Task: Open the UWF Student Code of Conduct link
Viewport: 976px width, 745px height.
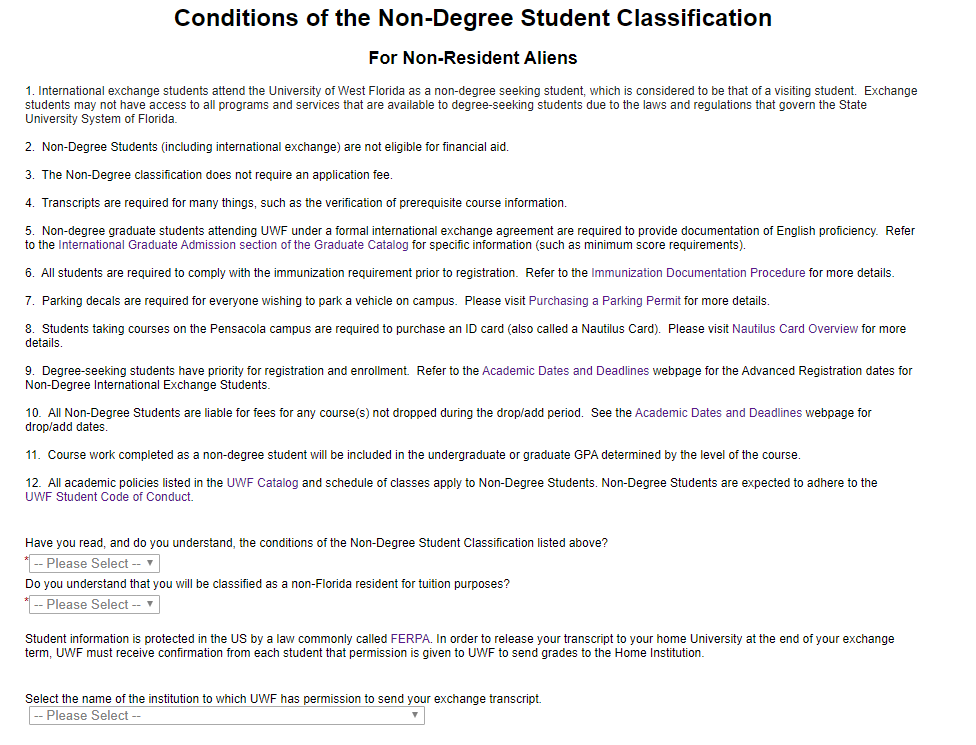Action: [x=108, y=497]
